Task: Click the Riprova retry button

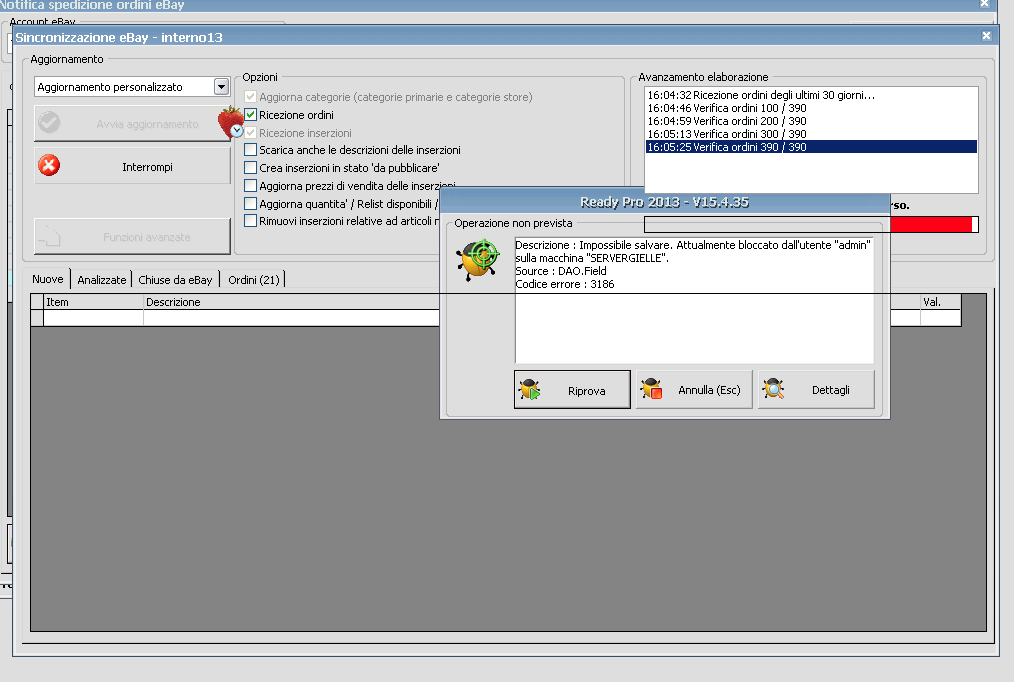Action: [x=572, y=390]
